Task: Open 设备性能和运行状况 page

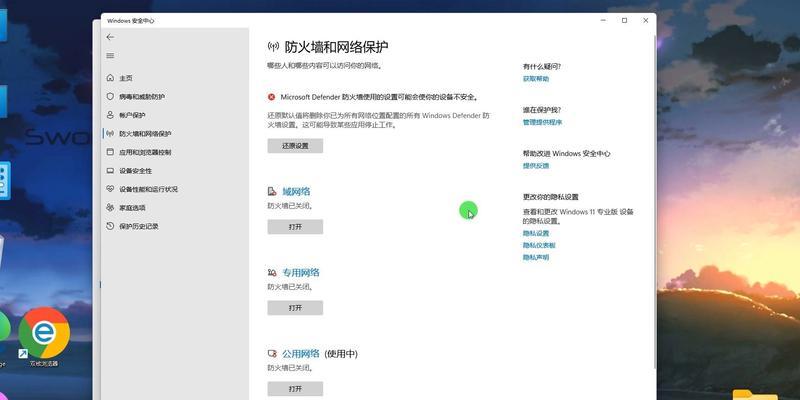Action: (148, 189)
